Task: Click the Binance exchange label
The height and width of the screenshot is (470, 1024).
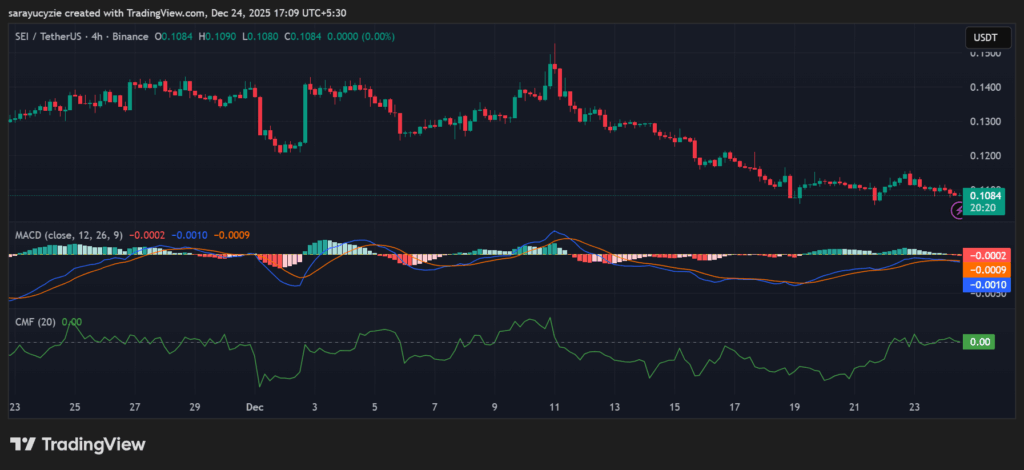Action: click(148, 37)
